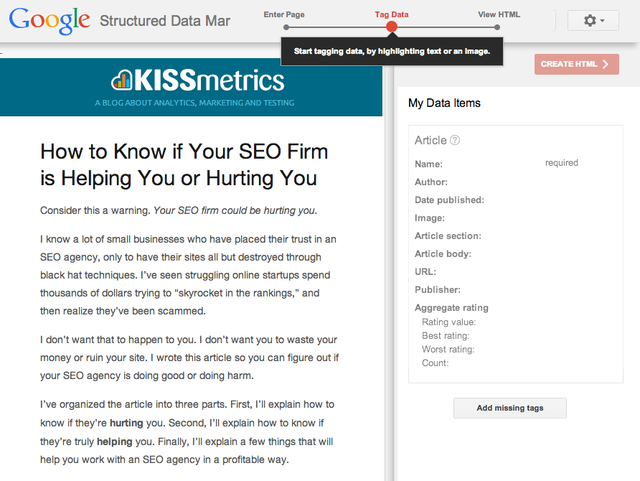Open the settings gear dropdown
The width and height of the screenshot is (640, 481).
click(592, 20)
